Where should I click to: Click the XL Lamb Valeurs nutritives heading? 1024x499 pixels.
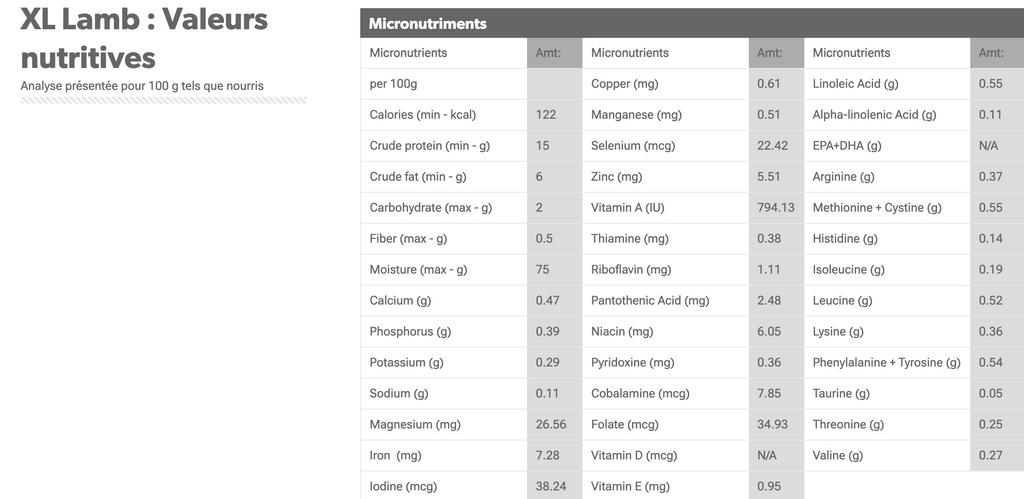tap(144, 38)
